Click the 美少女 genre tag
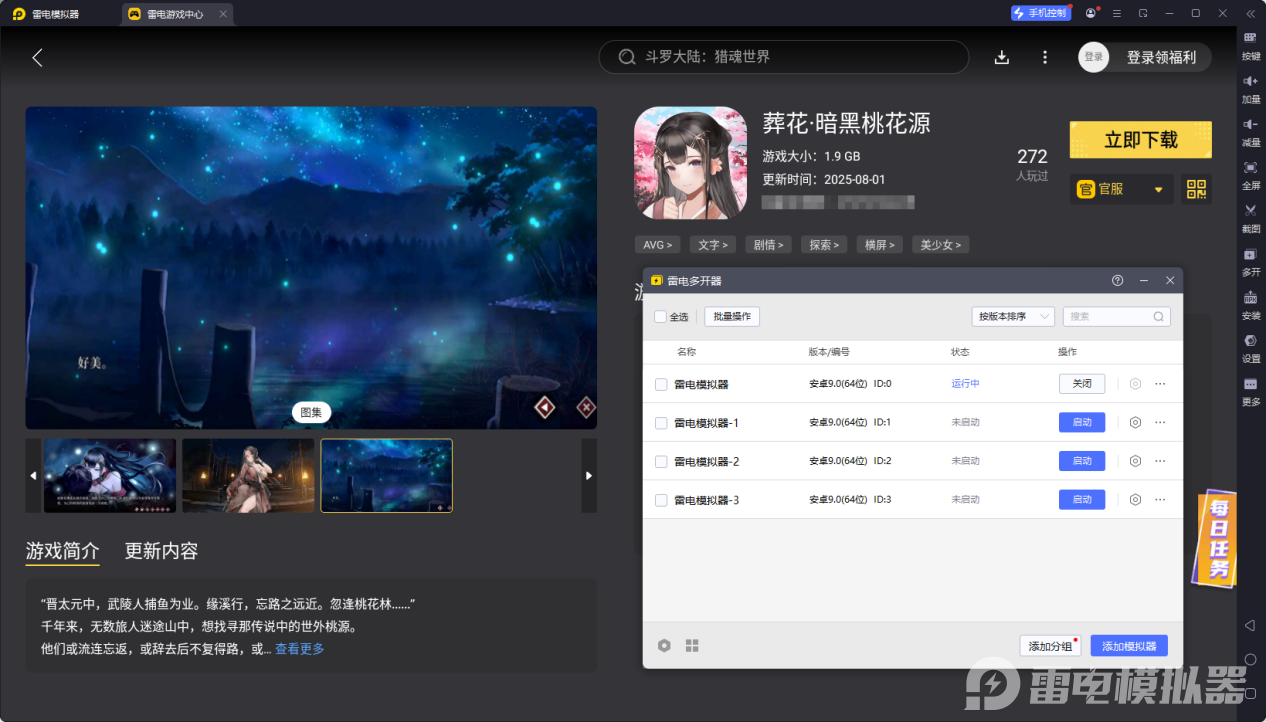Screen dimensions: 1266x722 pyautogui.click(x=941, y=245)
